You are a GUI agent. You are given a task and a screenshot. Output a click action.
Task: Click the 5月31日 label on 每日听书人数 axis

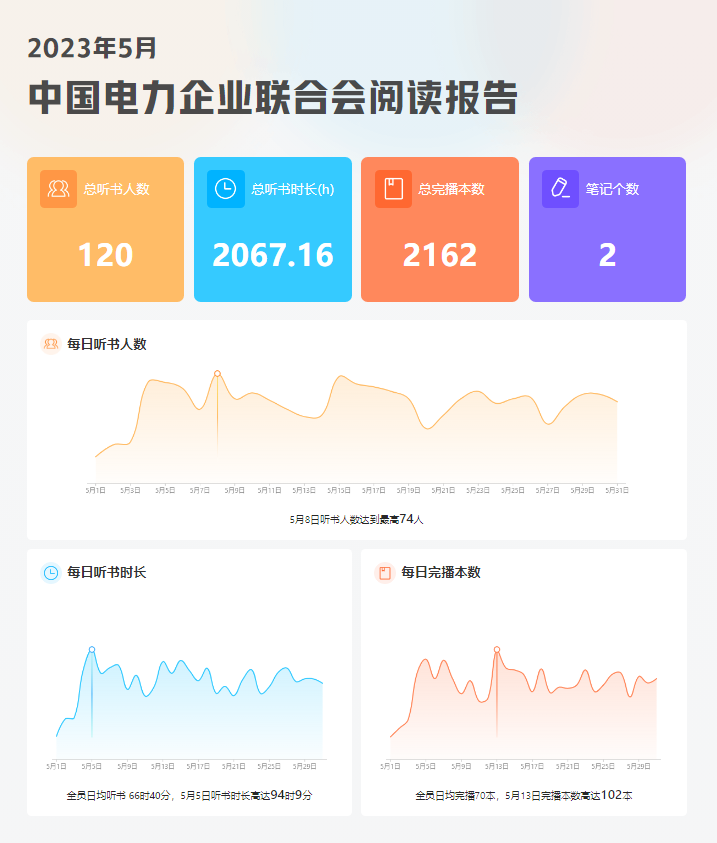coord(616,490)
